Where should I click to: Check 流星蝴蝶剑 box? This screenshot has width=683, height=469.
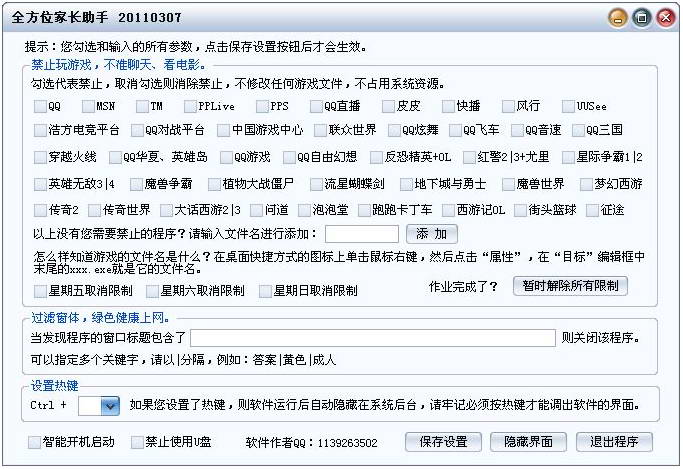(x=316, y=184)
